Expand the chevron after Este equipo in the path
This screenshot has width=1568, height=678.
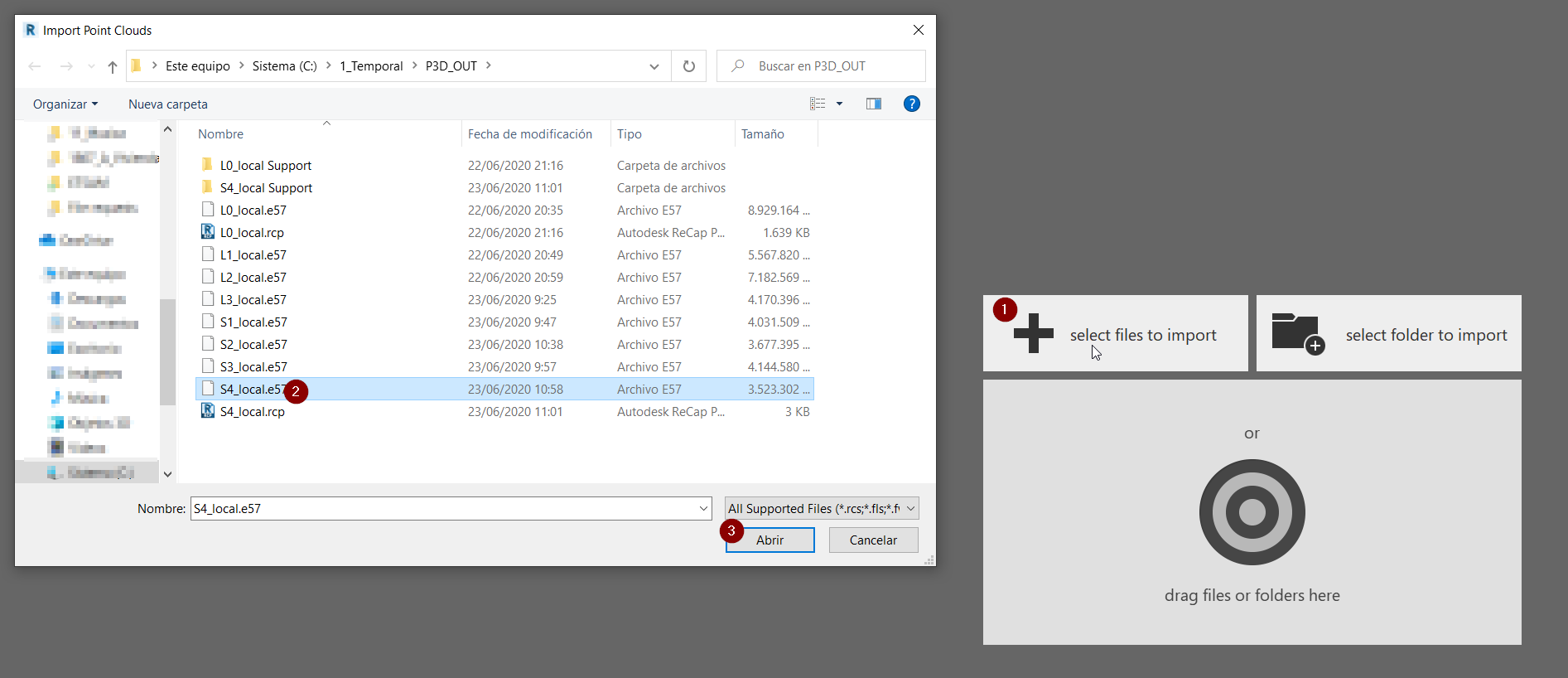[x=242, y=65]
